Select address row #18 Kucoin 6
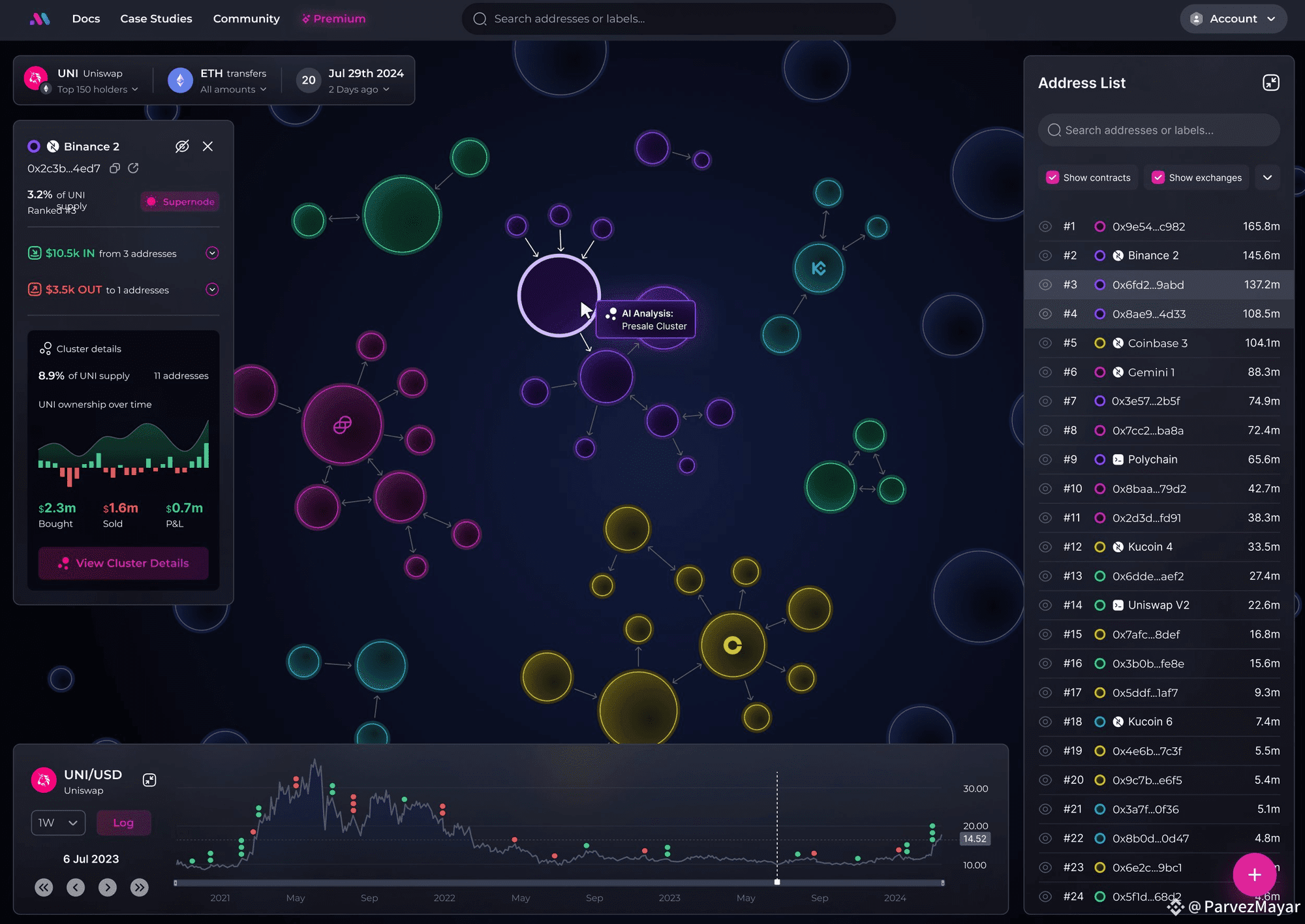 click(1159, 722)
